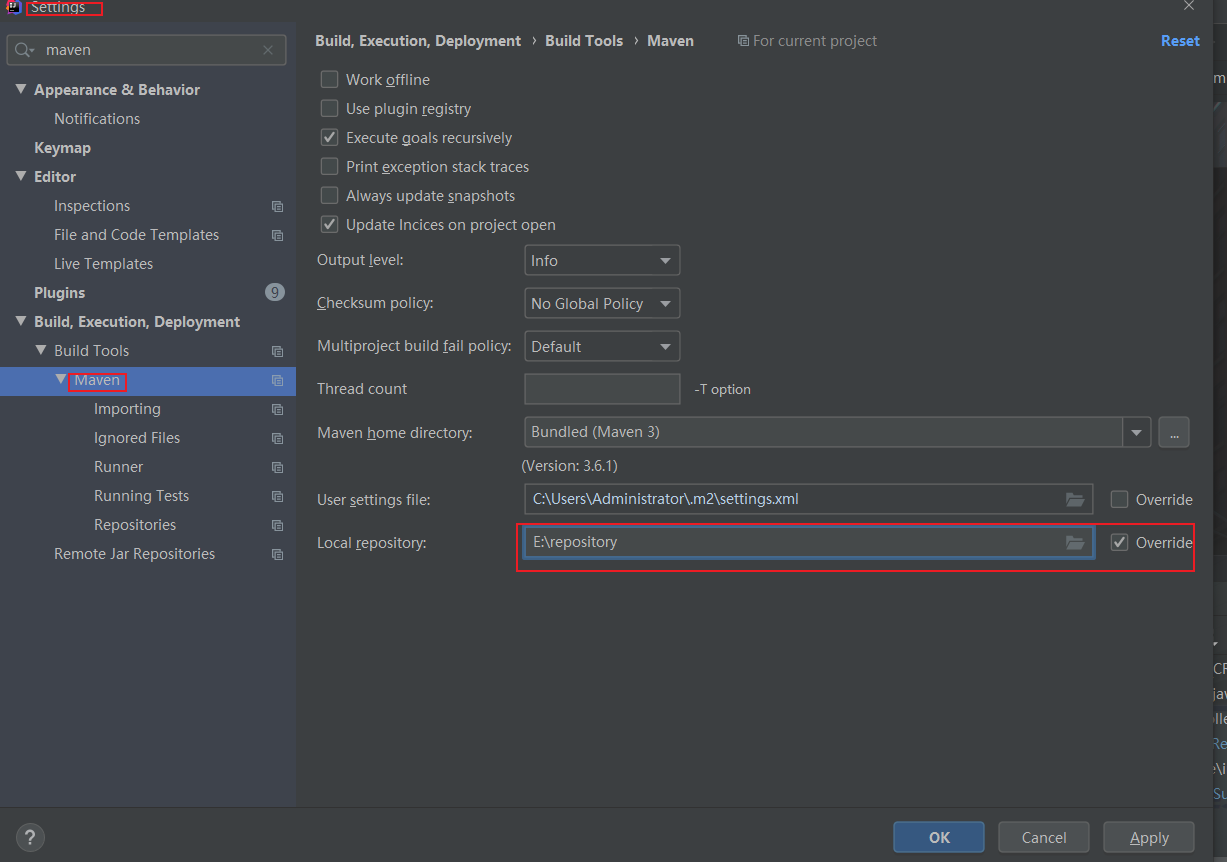The width and height of the screenshot is (1227, 862).
Task: Click the project-level icon beside File and Code Templates
Action: pos(277,235)
